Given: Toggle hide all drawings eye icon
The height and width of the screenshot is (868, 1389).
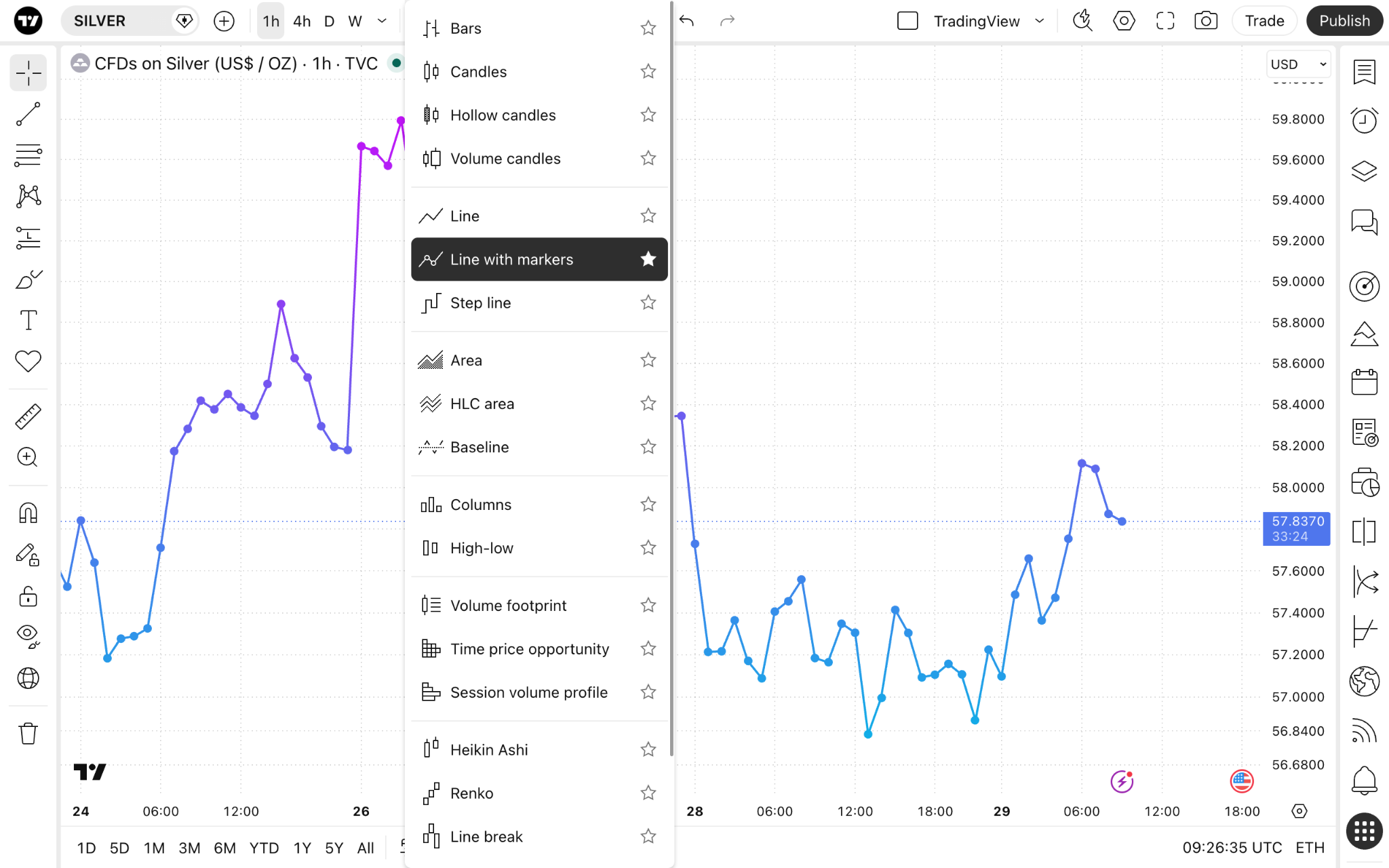Looking at the screenshot, I should (28, 636).
